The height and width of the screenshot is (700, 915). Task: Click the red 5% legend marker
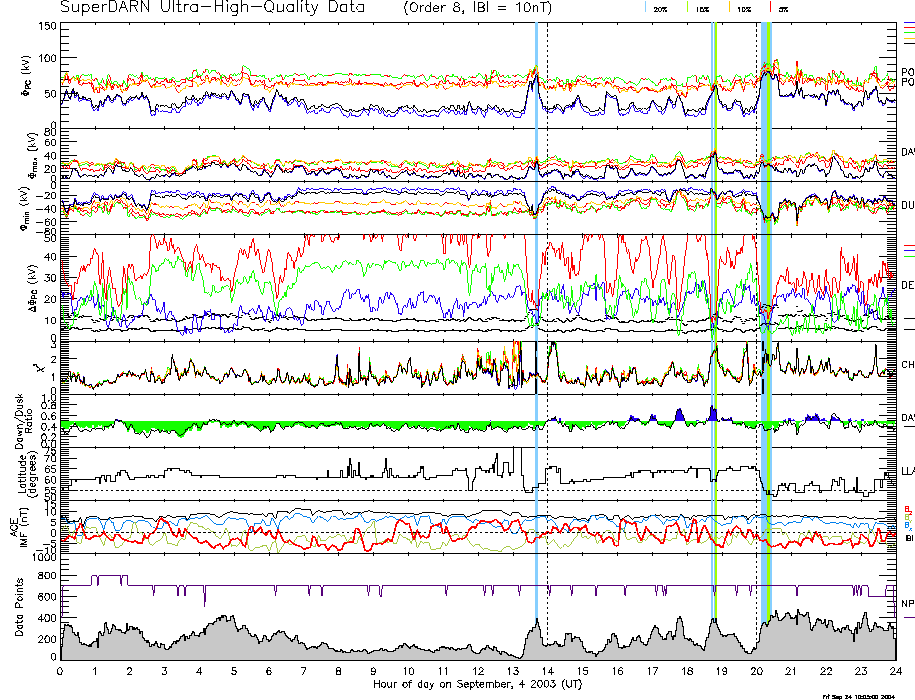click(781, 8)
